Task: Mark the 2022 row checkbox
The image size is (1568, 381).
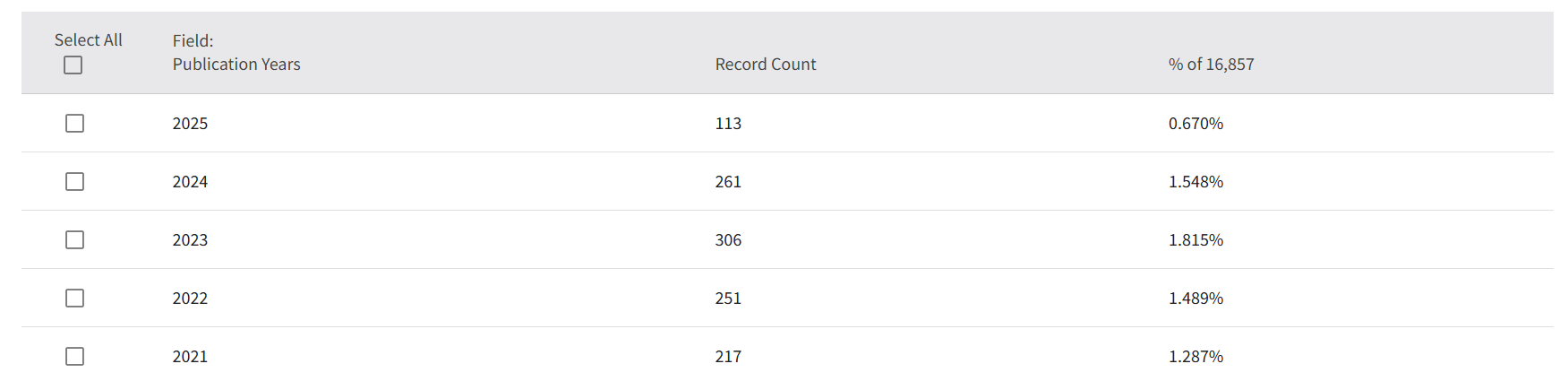Action: tap(75, 299)
